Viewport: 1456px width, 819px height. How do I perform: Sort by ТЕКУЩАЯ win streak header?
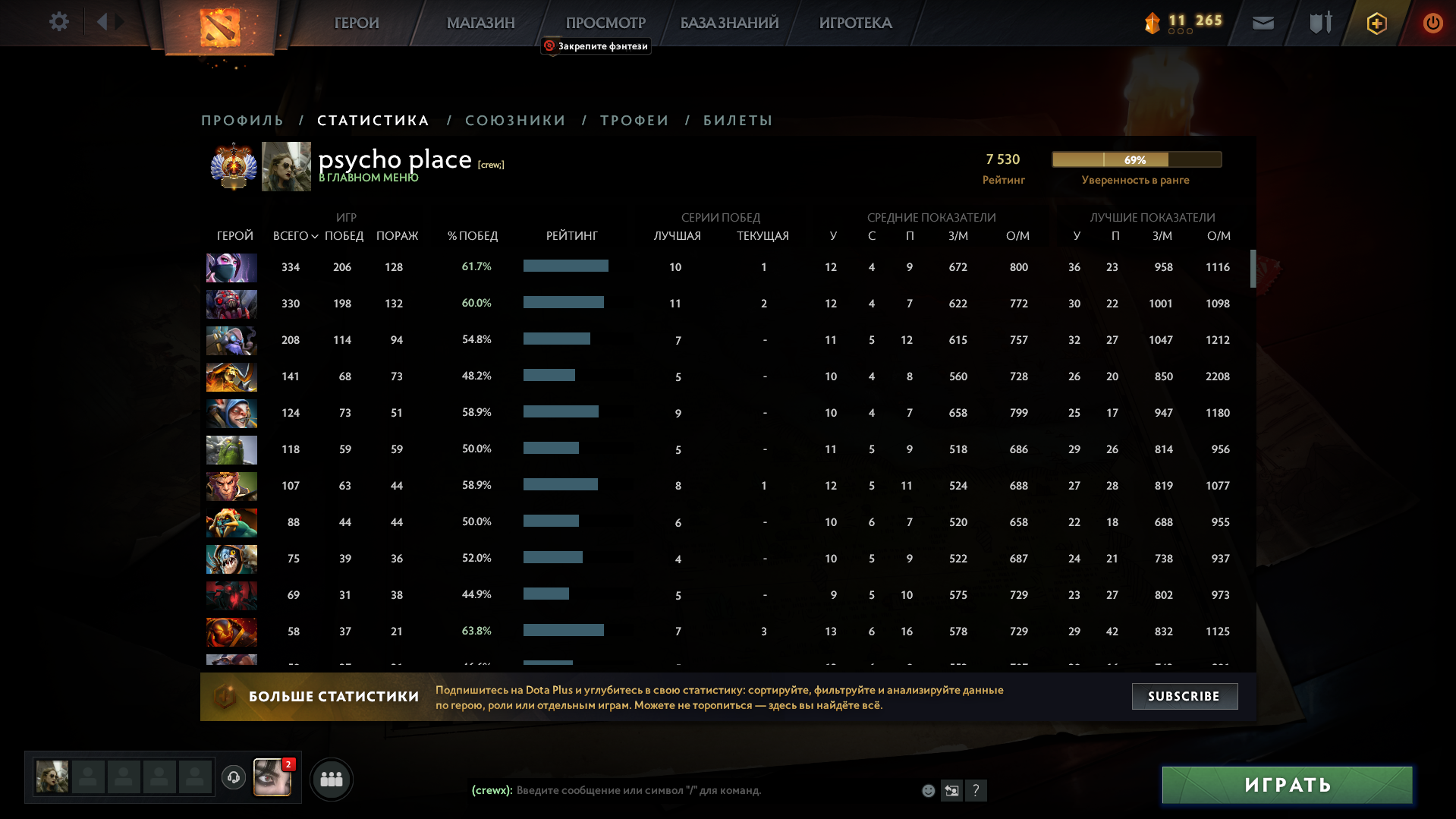[x=763, y=236]
